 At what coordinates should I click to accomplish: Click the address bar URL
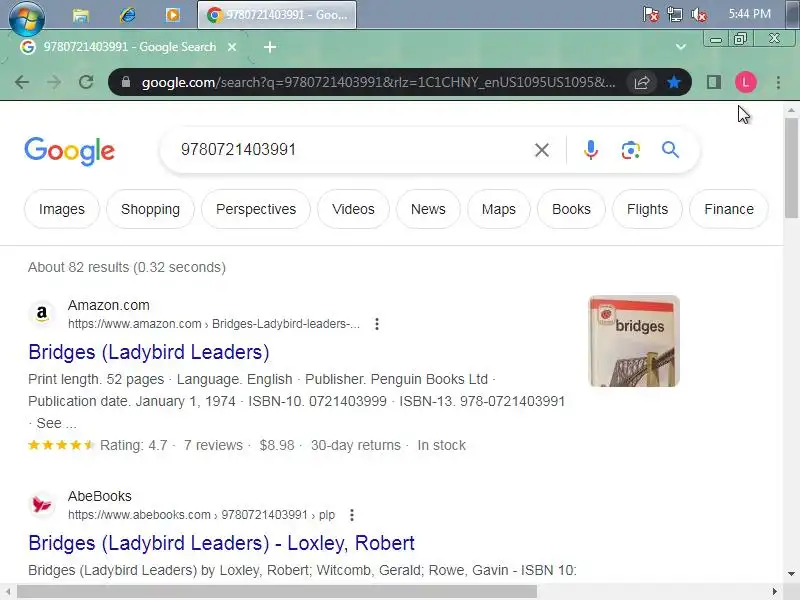tap(379, 82)
